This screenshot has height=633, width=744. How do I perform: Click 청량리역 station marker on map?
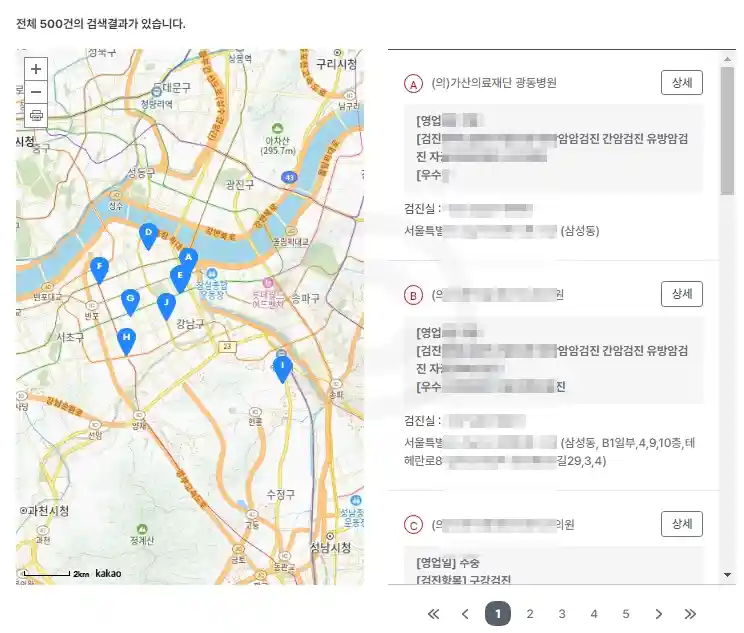point(157,91)
